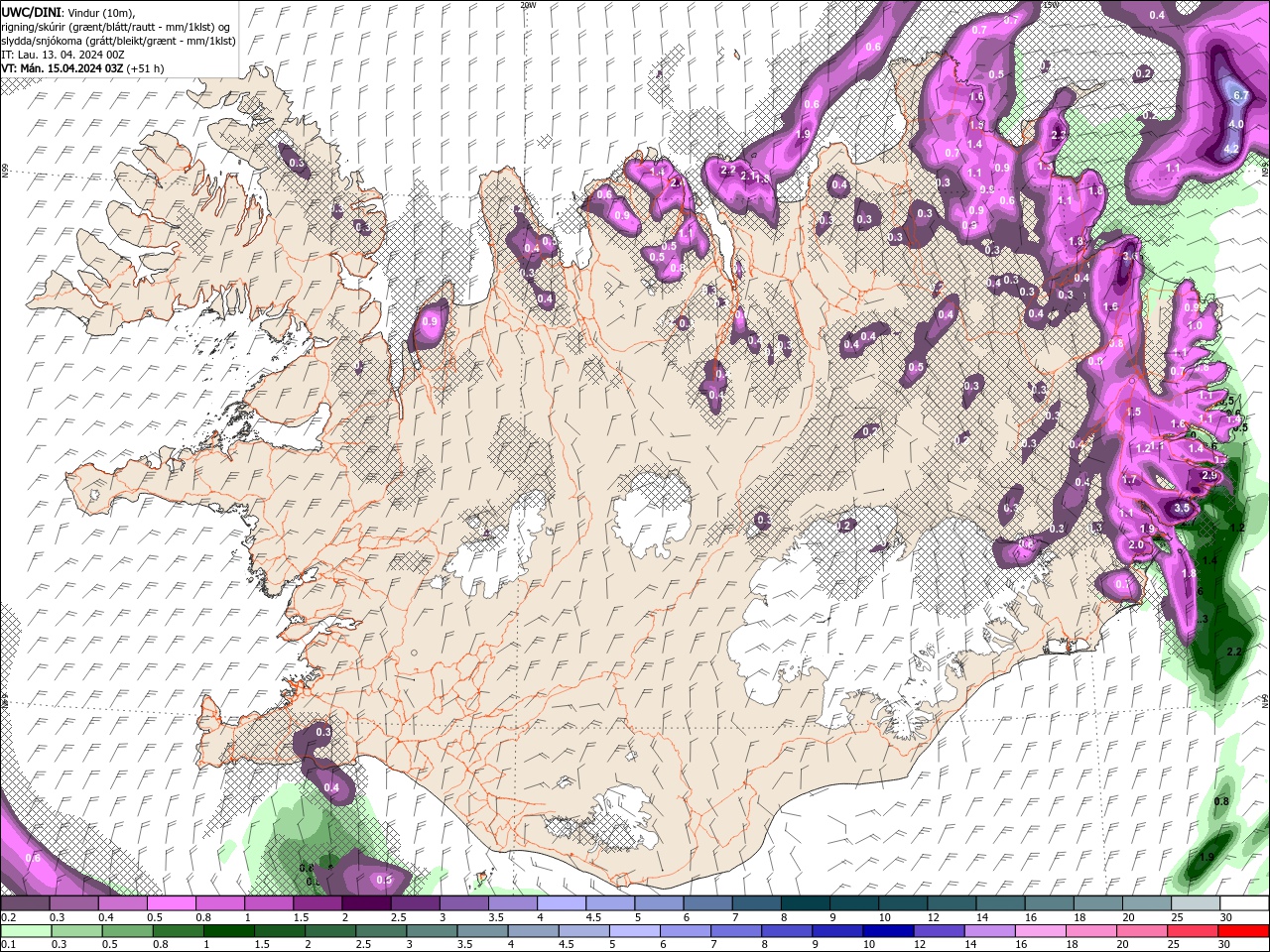This screenshot has height=952, width=1270.
Task: Click the 4.5 label on the upper legend
Action: 594,917
